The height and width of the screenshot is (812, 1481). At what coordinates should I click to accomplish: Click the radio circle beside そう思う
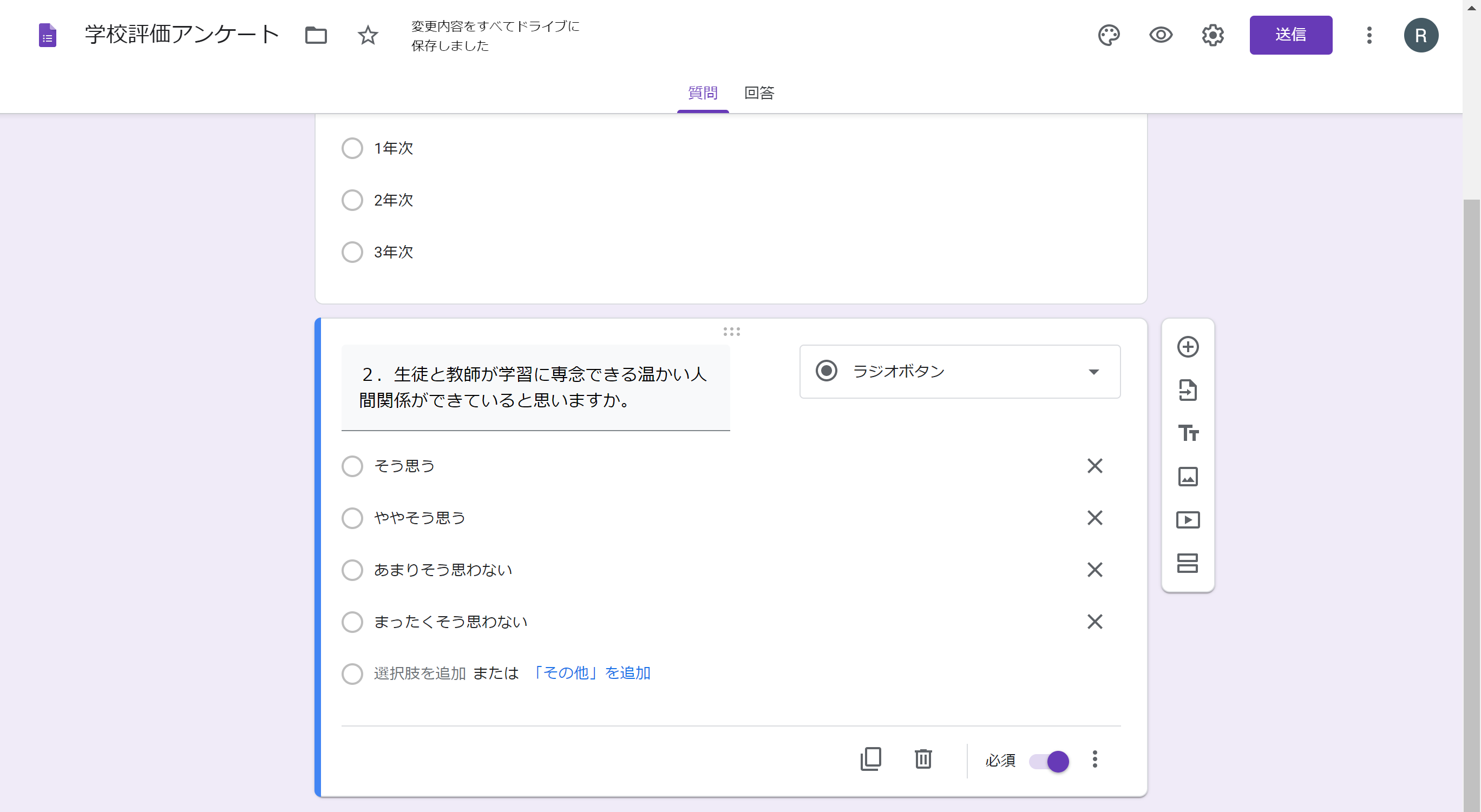[x=352, y=466]
